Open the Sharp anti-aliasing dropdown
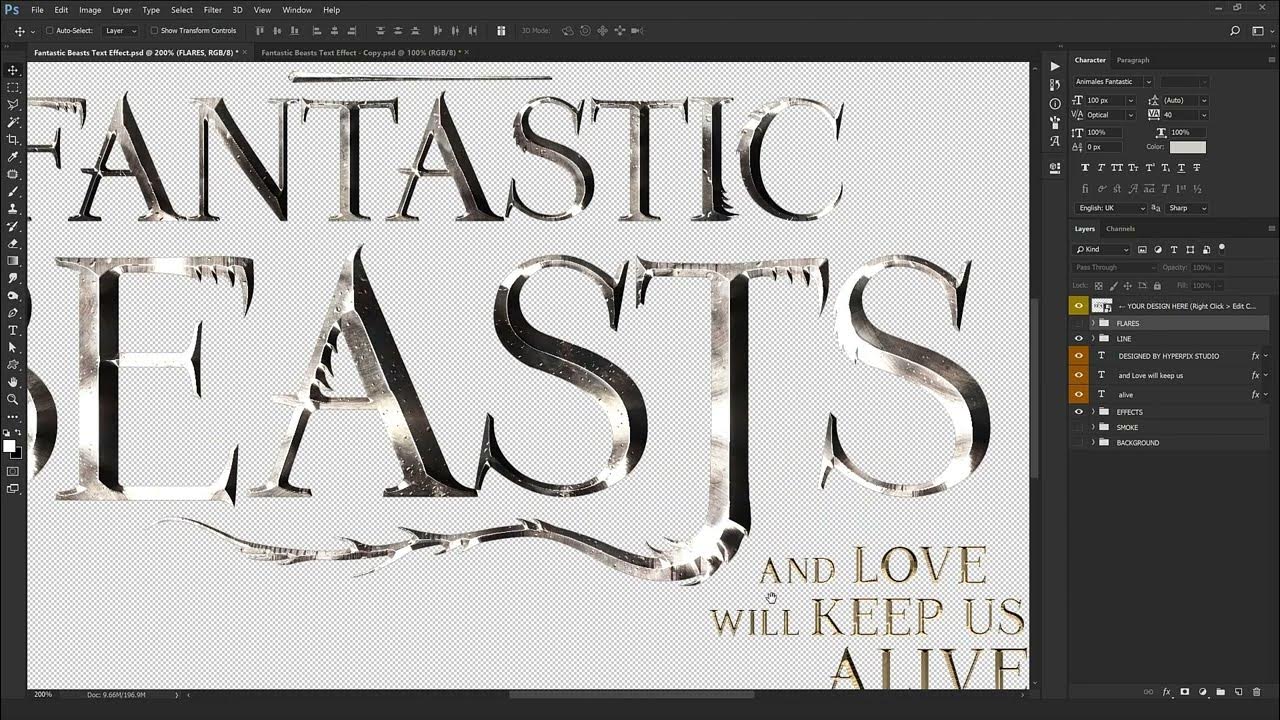Viewport: 1280px width, 720px height. click(x=1187, y=208)
